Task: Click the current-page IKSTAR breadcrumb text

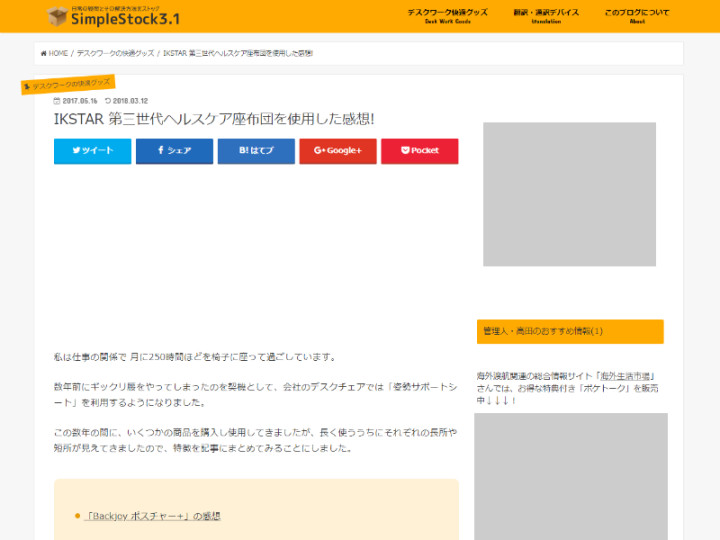Action: pos(238,53)
